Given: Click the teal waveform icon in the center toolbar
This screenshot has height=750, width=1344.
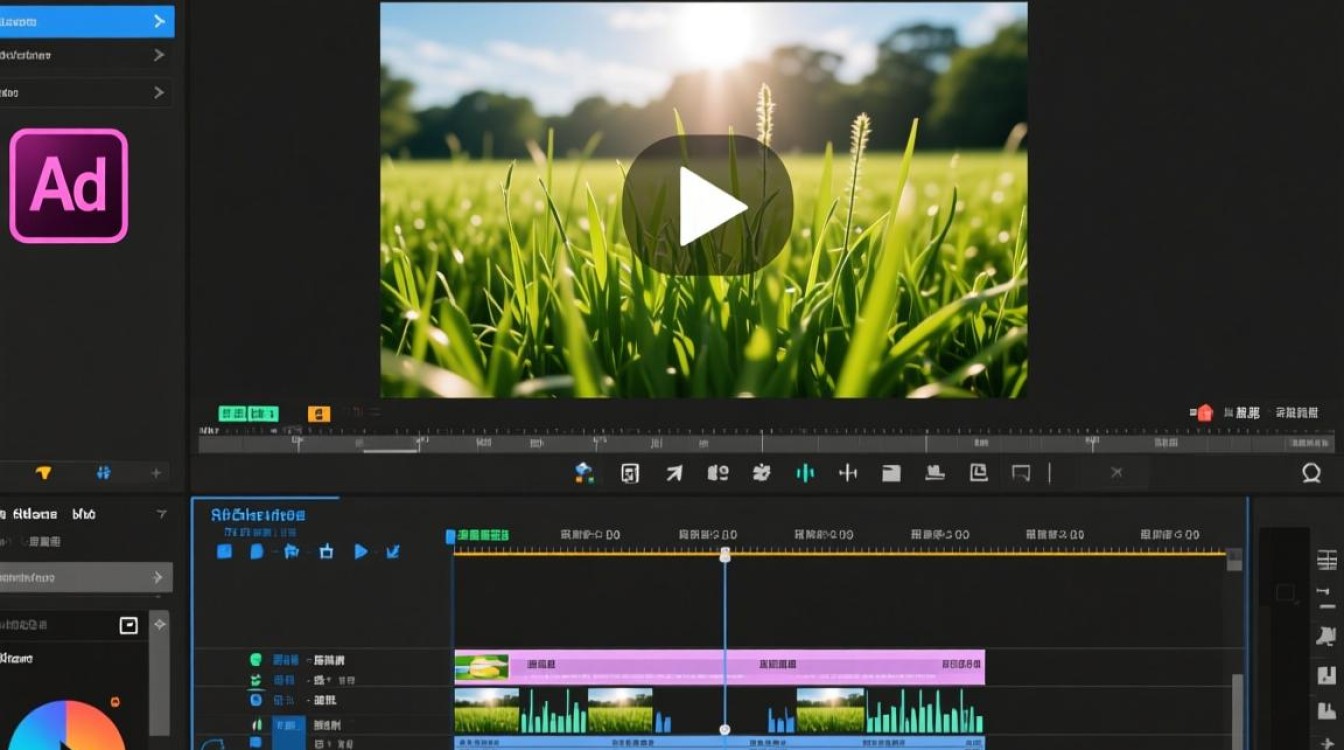Looking at the screenshot, I should [x=805, y=473].
